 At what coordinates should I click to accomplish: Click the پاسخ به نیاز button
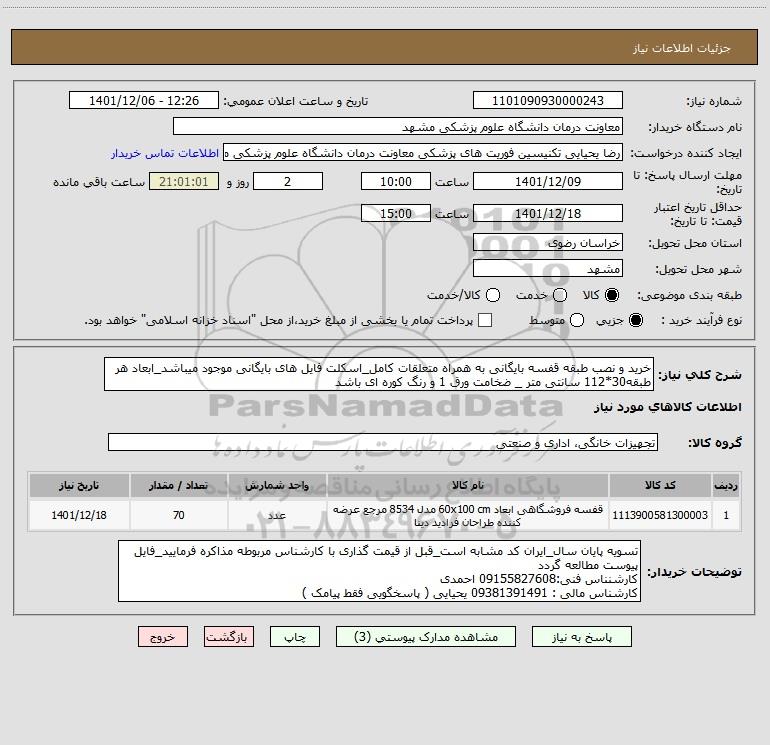point(581,637)
